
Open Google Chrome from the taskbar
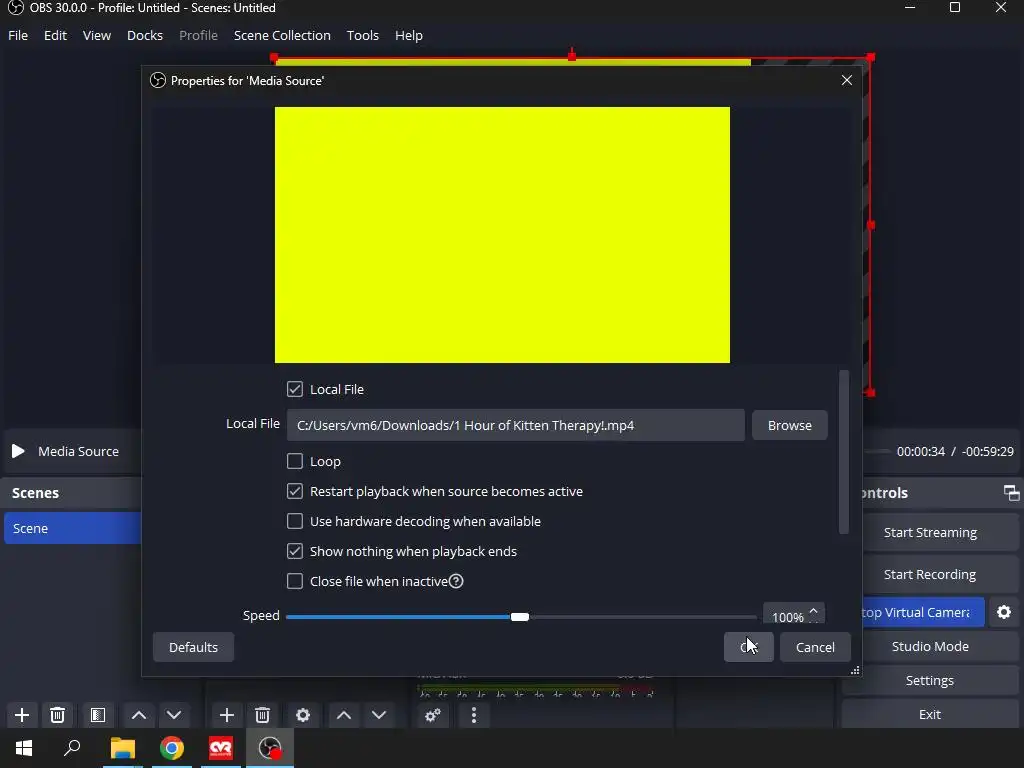172,748
